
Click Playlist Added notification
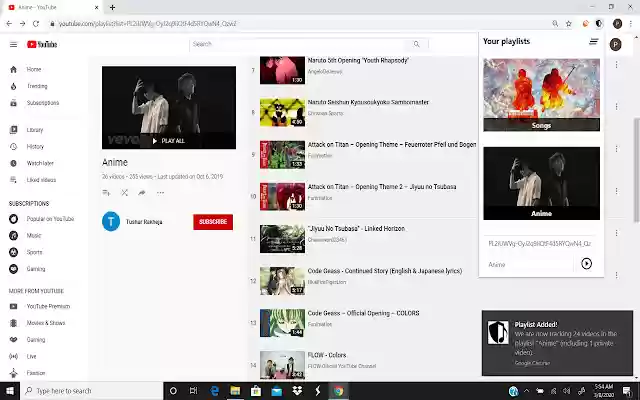(557, 343)
